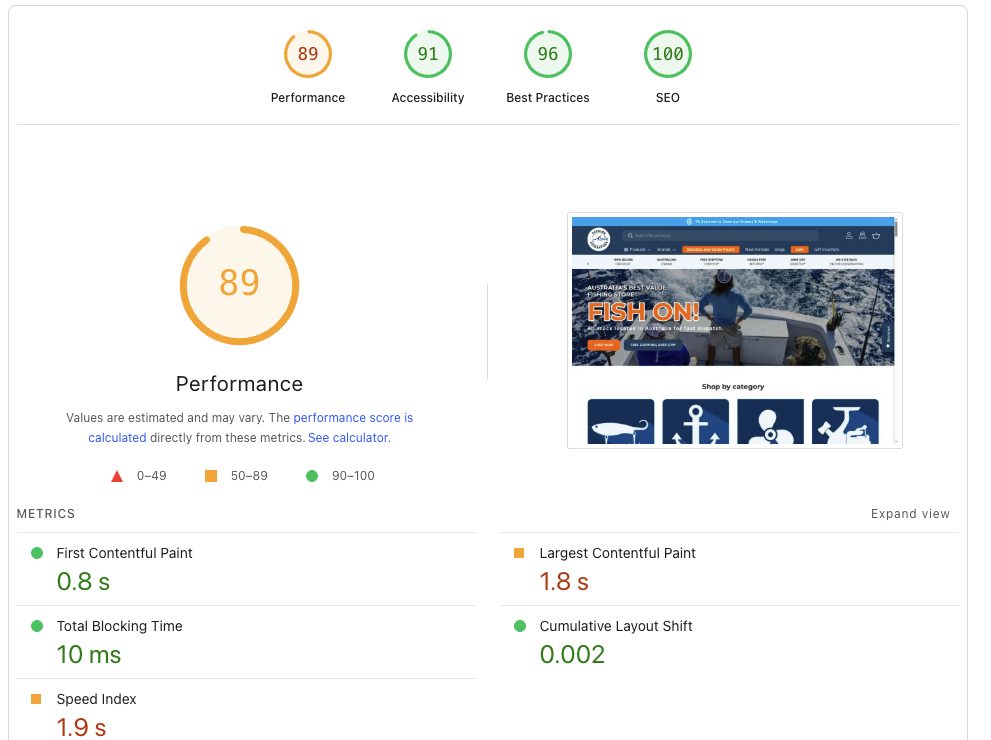Click orange square beside Largest Contentful Paint
The image size is (991, 740).
[x=519, y=553]
